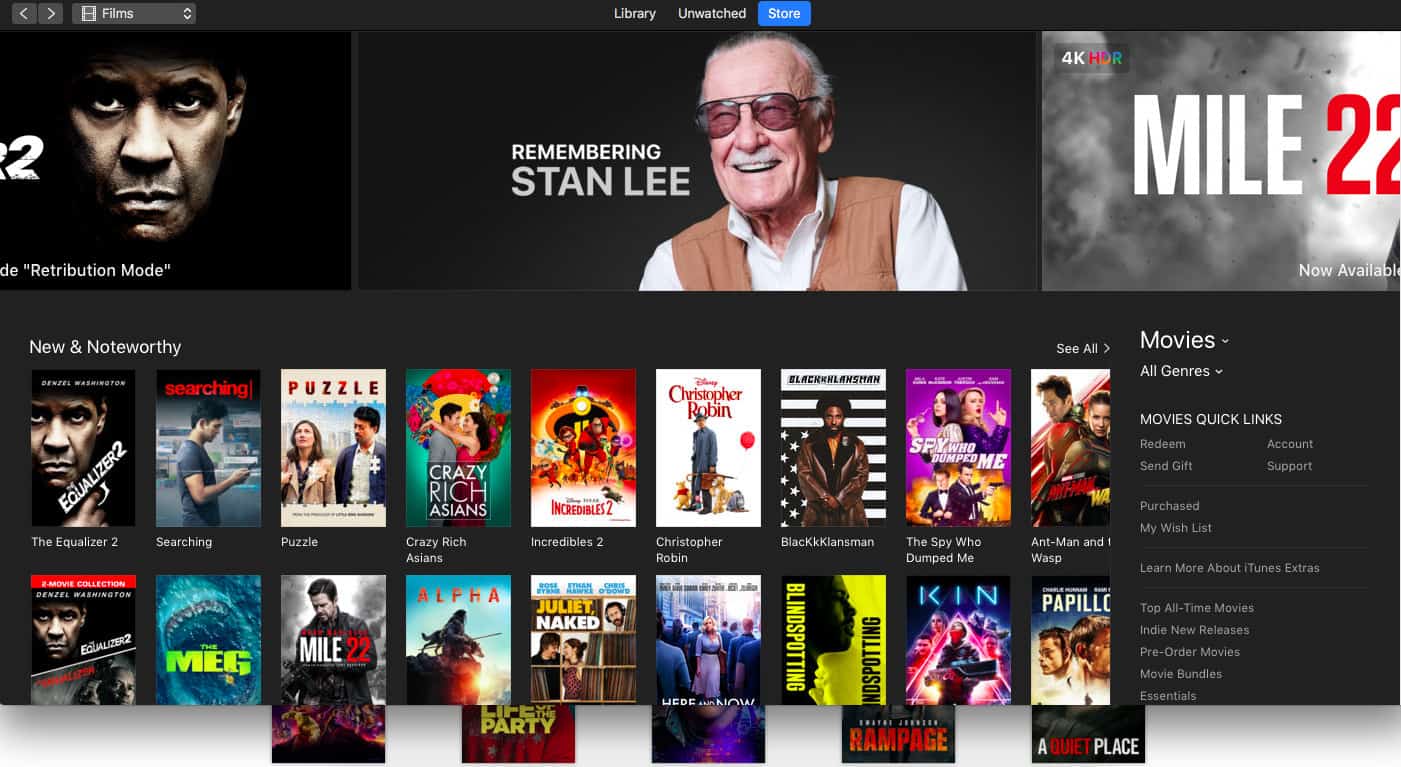Image resolution: width=1401 pixels, height=767 pixels.
Task: Open the Mile 22 4K HDR banner
Action: 1221,161
